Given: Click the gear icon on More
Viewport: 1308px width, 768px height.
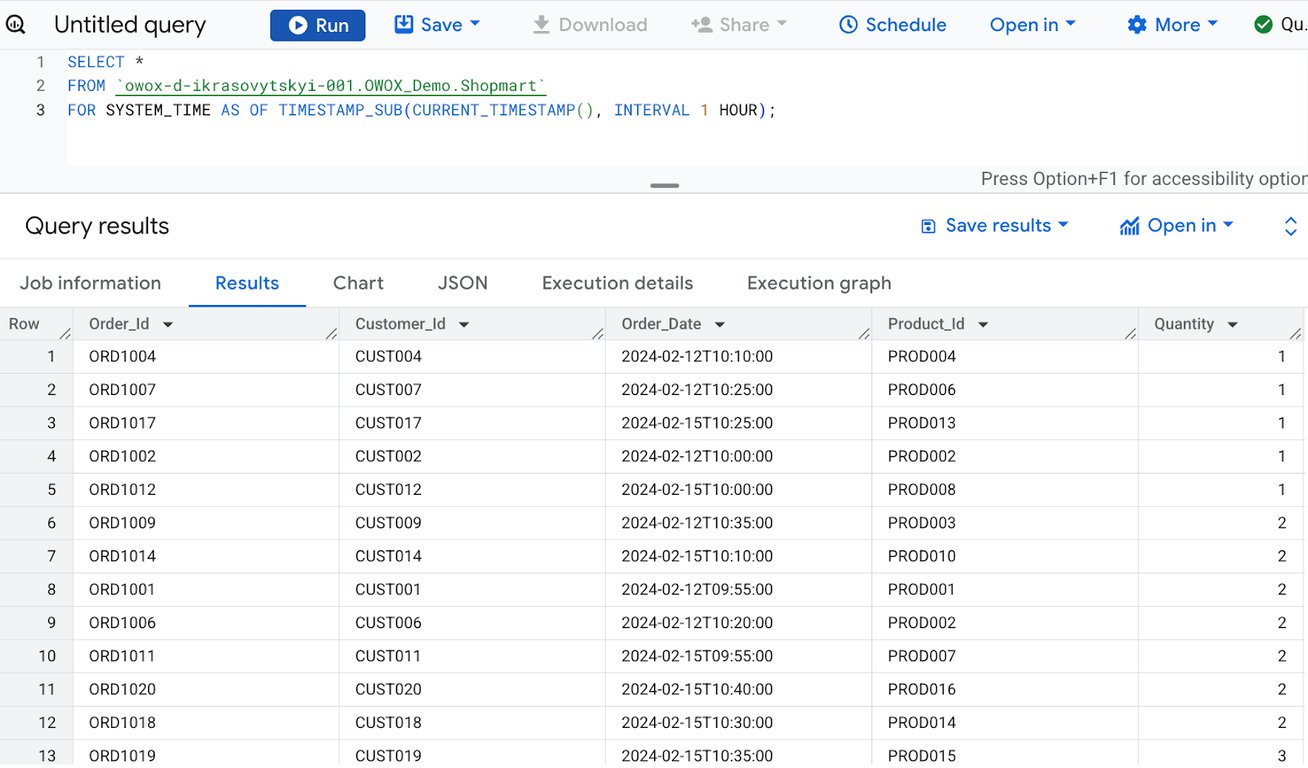Looking at the screenshot, I should point(1137,25).
